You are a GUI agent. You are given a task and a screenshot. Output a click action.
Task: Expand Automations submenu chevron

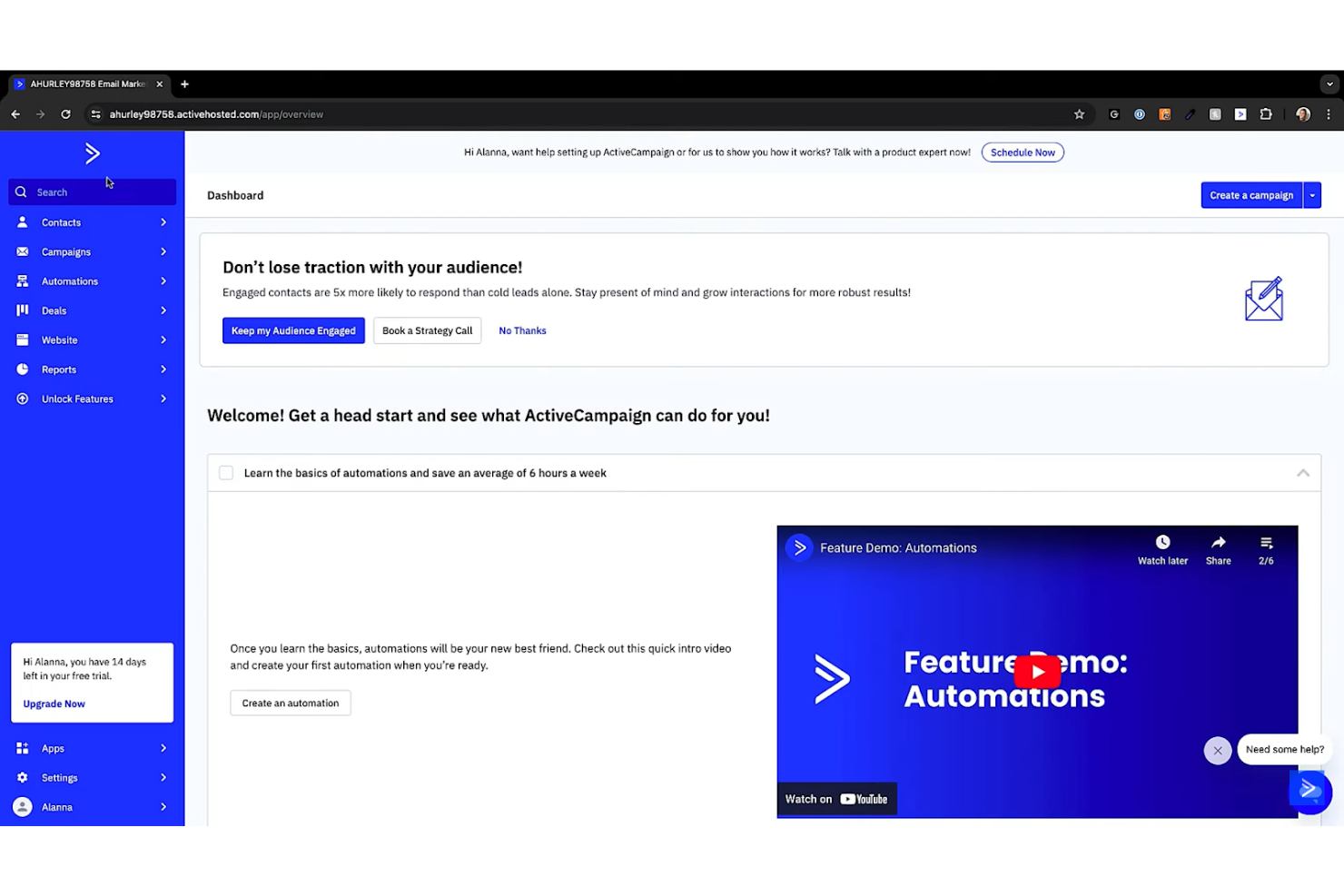pyautogui.click(x=163, y=281)
